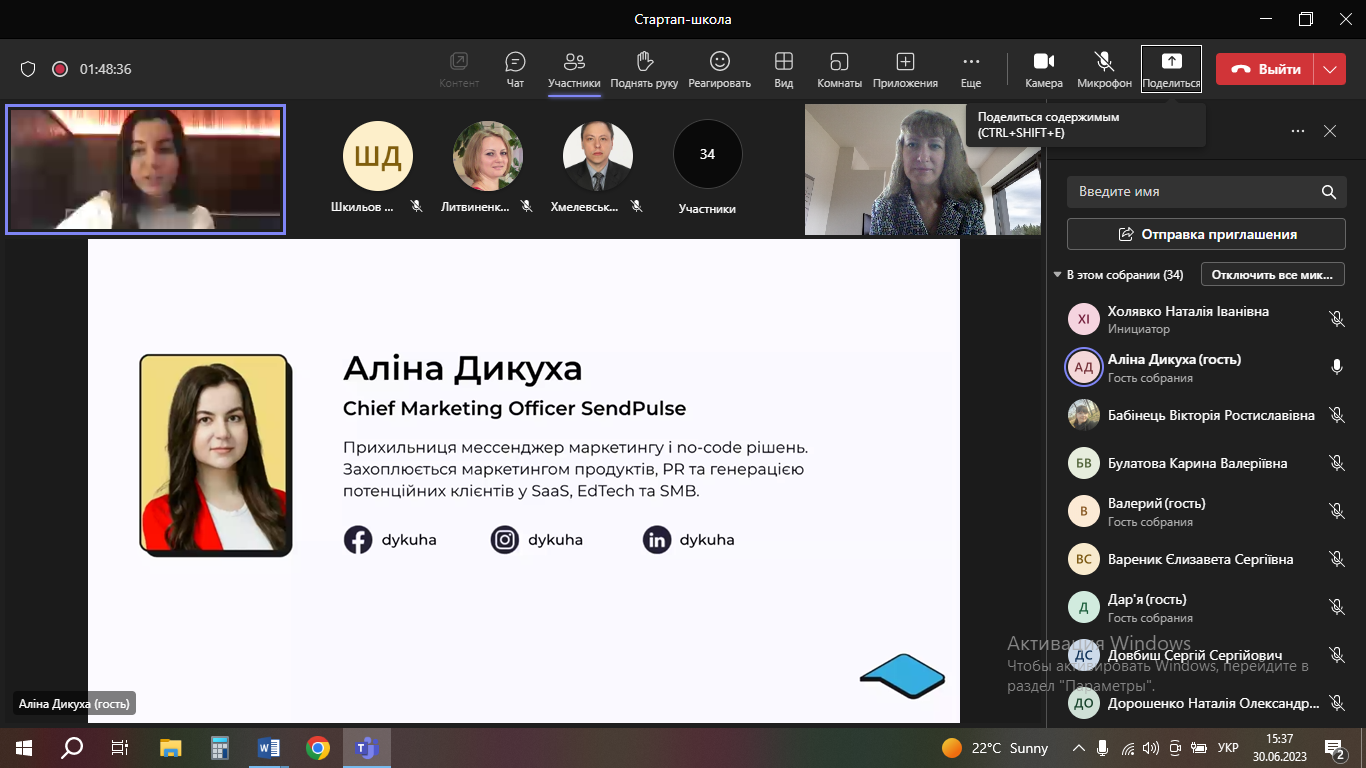Click the 'Введите имя' search field
Viewport: 1366px width, 768px height.
click(1190, 191)
